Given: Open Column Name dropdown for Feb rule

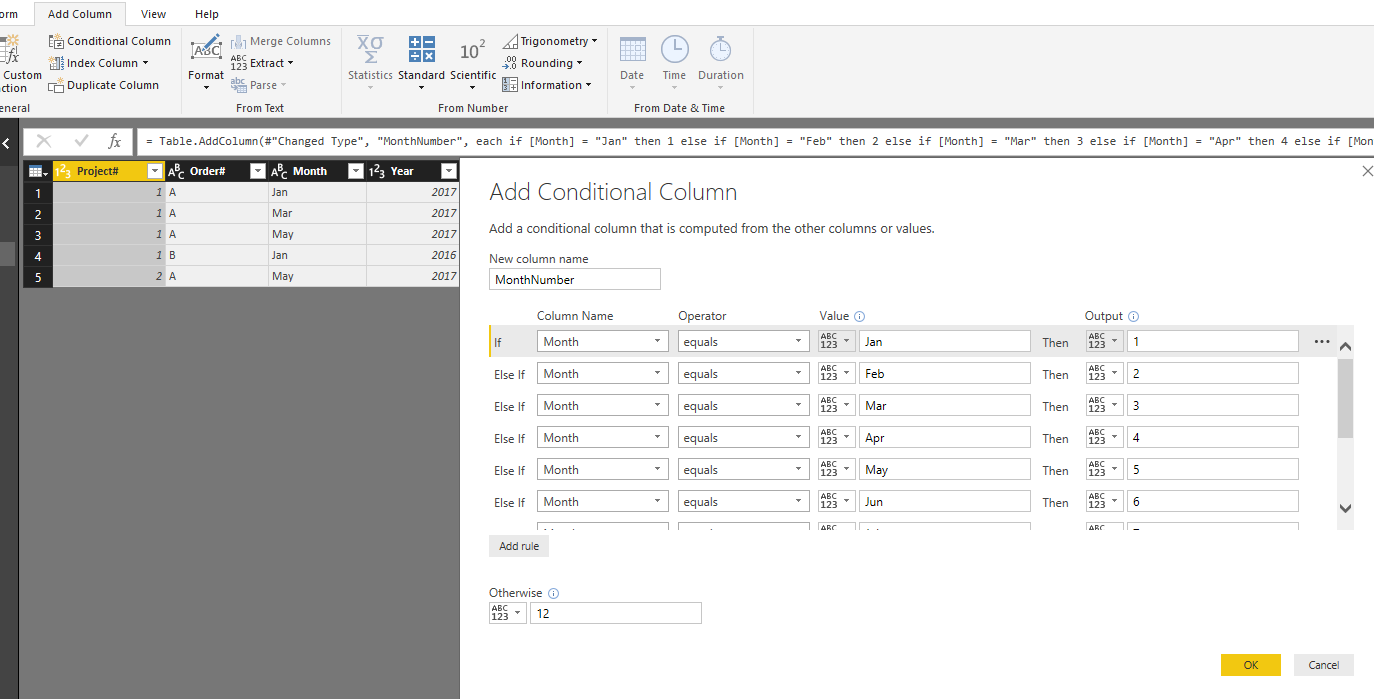Looking at the screenshot, I should coord(603,374).
